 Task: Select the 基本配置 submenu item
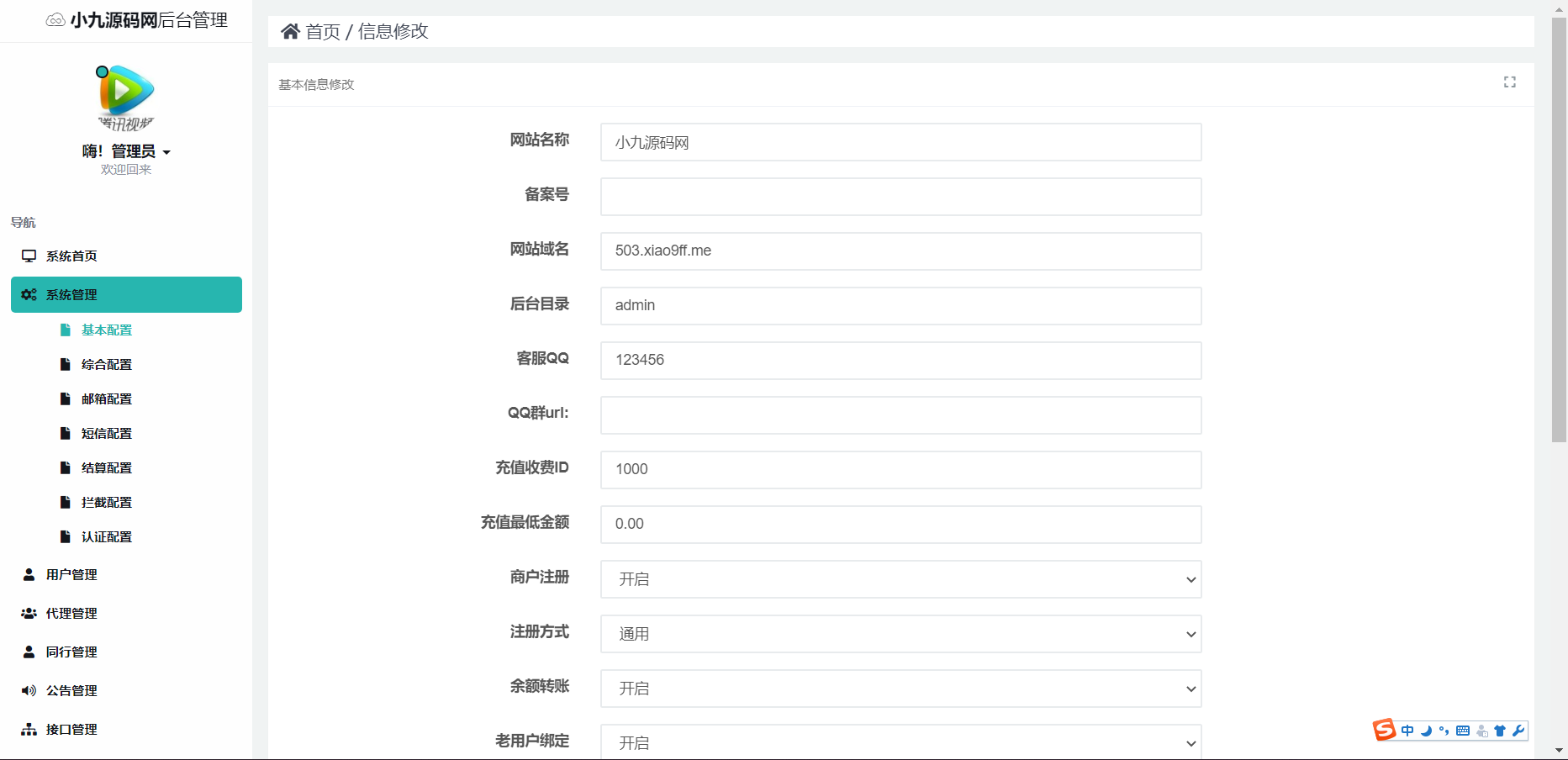coord(107,330)
